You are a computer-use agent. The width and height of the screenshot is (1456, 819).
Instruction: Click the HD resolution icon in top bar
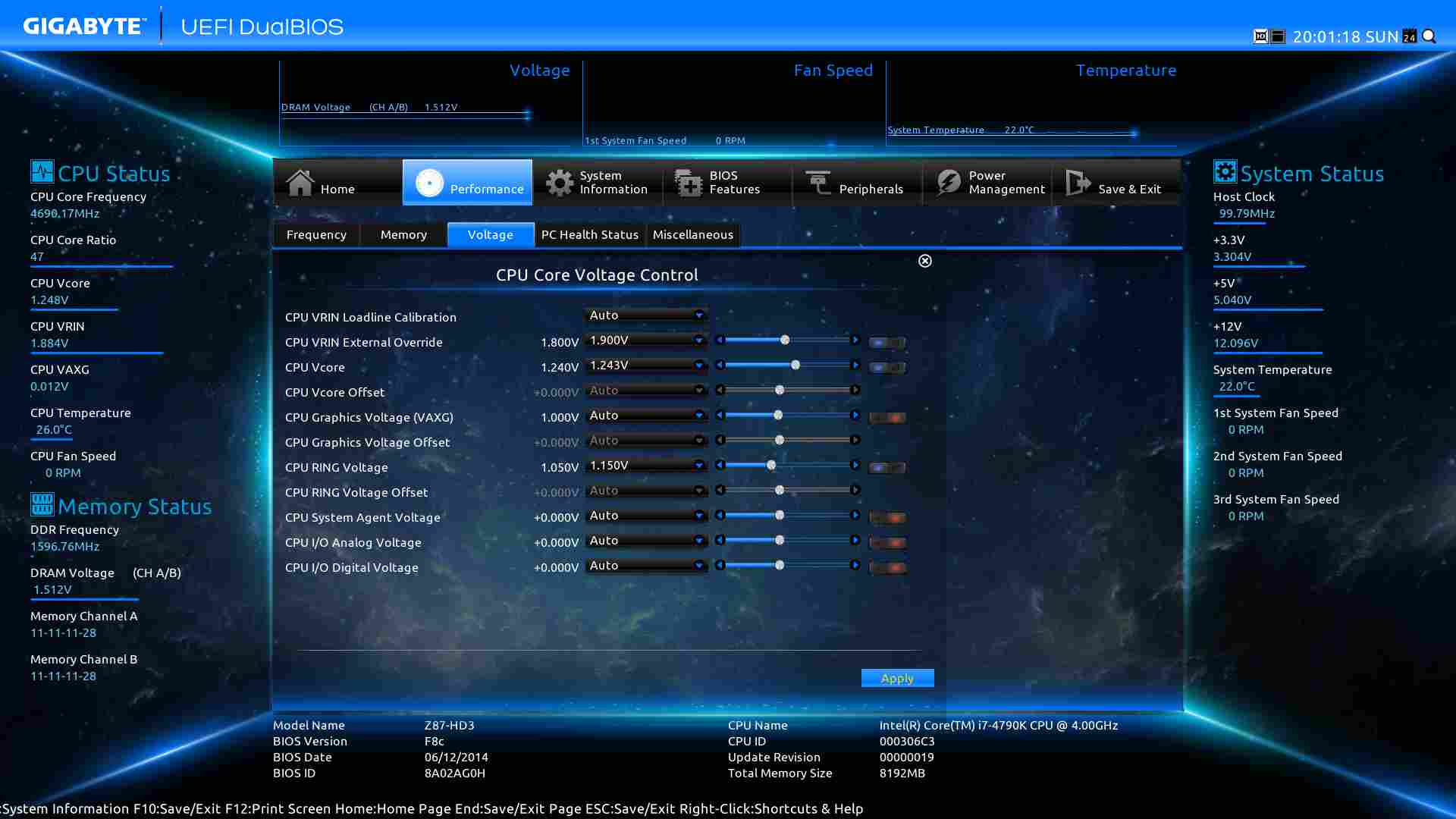tap(1260, 36)
